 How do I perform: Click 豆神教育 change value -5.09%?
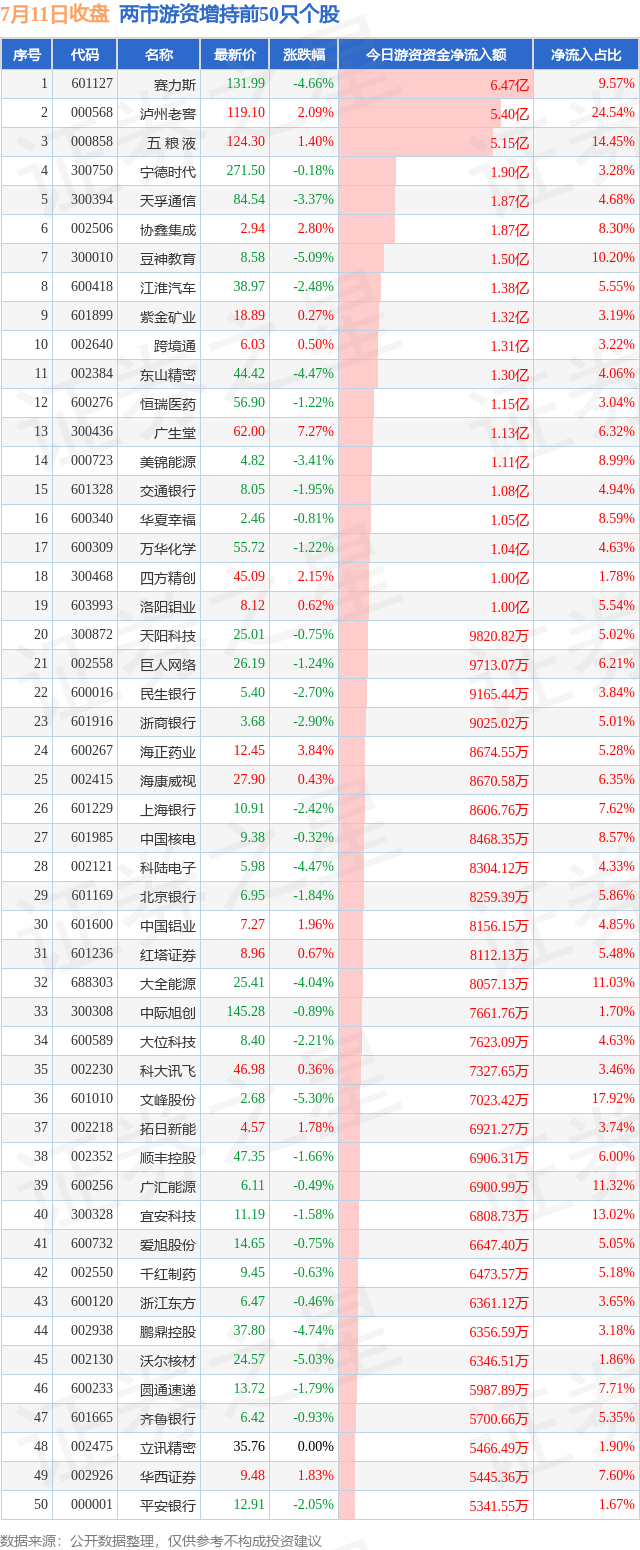pos(313,258)
